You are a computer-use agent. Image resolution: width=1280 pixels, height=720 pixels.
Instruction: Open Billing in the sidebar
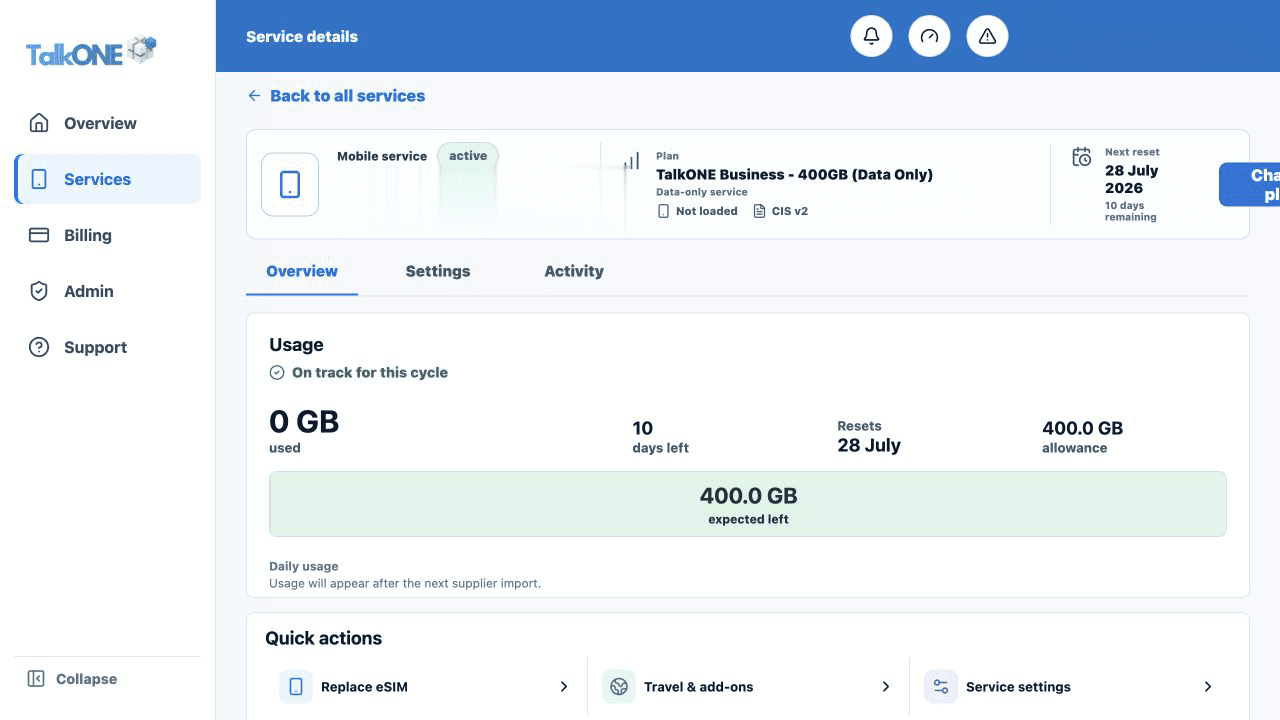tap(107, 235)
